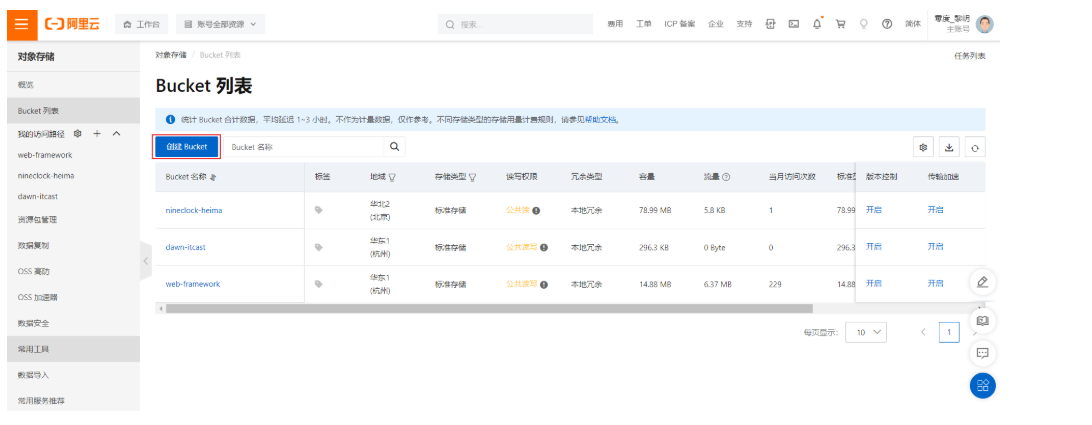
Task: Click the 流量 column help icon
Action: tap(726, 178)
